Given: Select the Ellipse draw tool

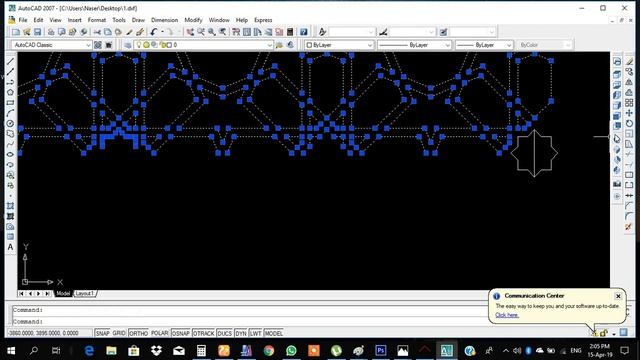Looking at the screenshot, I should (11, 154).
